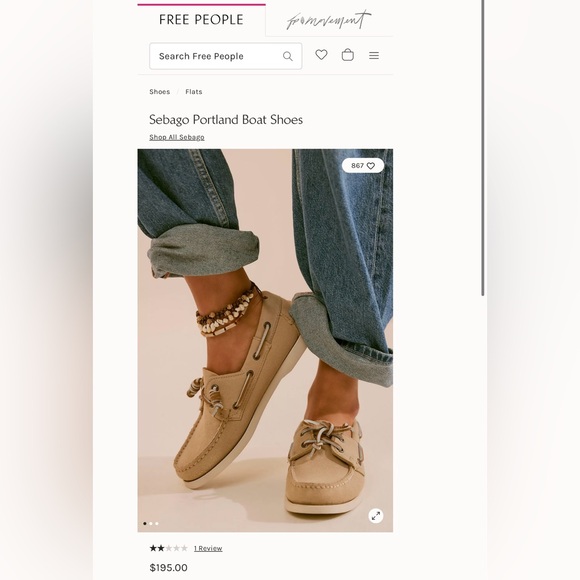Switch to the FP Movement tab
The image size is (580, 580).
tap(328, 20)
